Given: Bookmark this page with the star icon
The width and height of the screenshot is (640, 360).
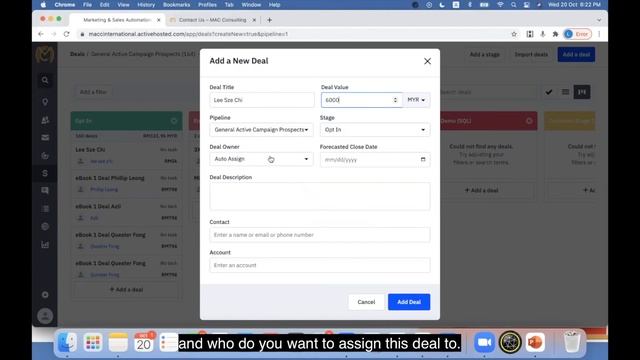Looking at the screenshot, I should pyautogui.click(x=514, y=34).
